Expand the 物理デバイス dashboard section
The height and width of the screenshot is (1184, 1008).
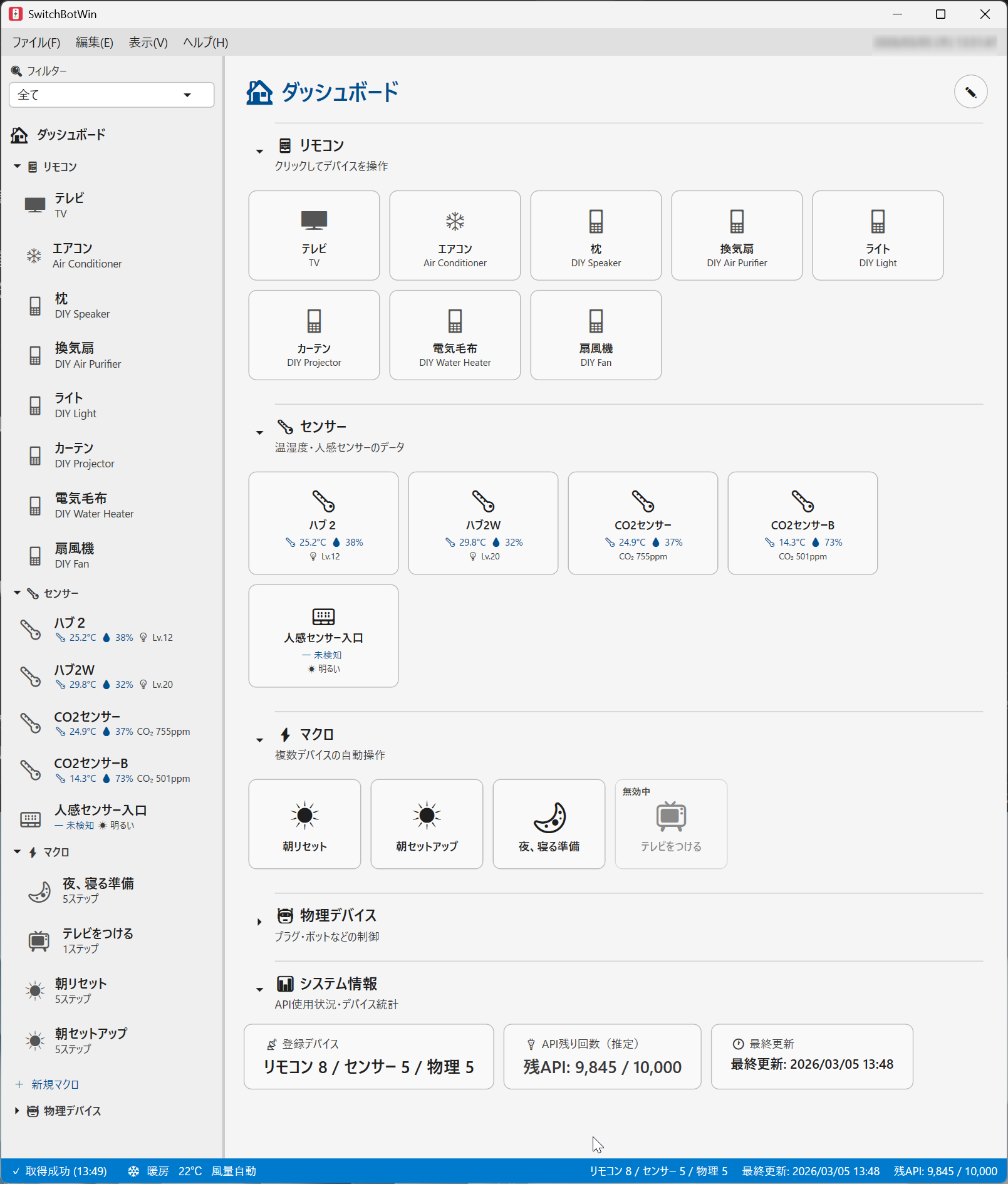(259, 922)
